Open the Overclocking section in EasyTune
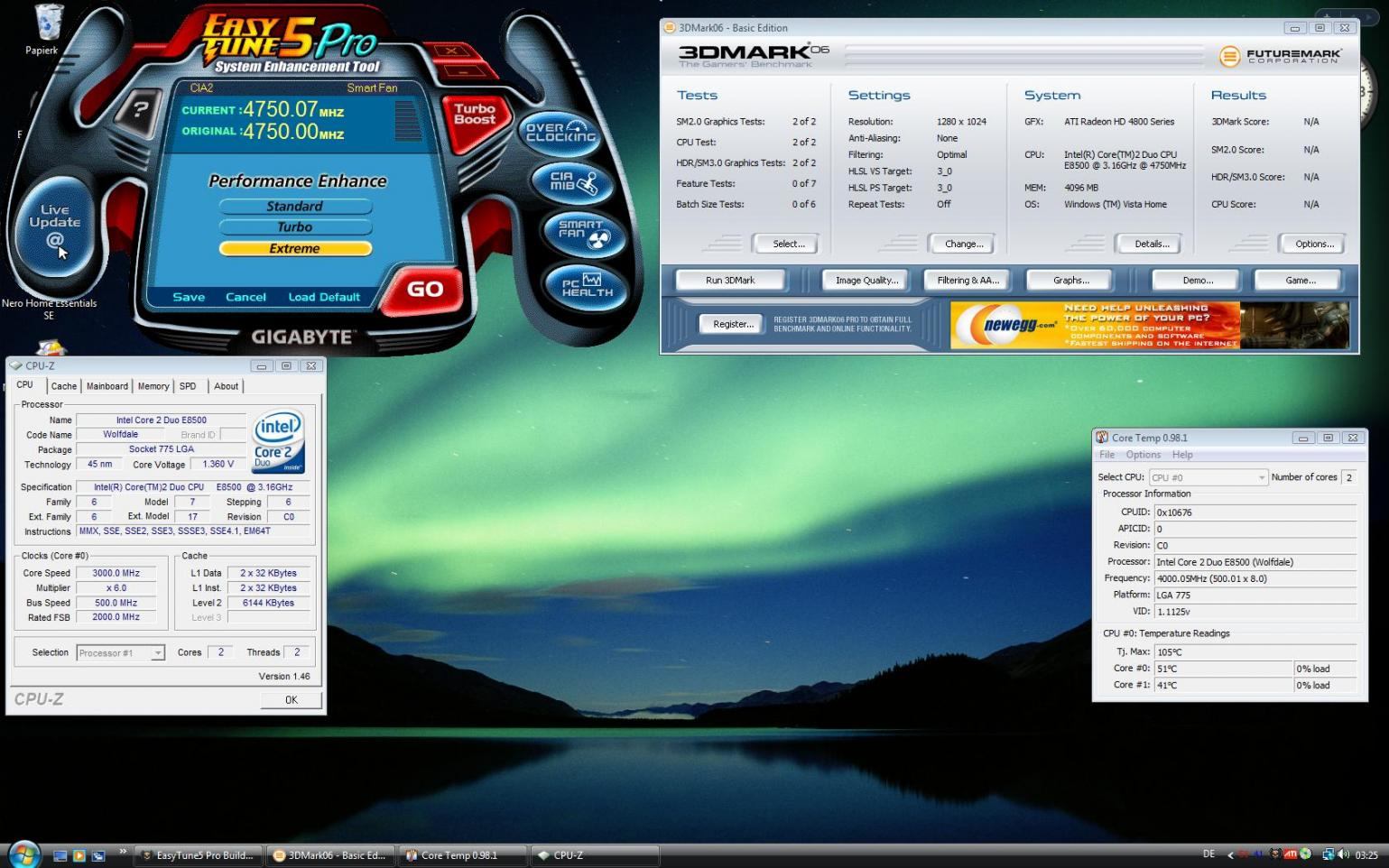 pos(561,132)
